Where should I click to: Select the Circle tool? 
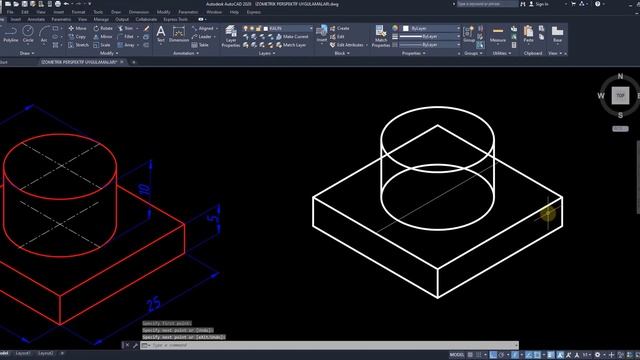click(28, 34)
